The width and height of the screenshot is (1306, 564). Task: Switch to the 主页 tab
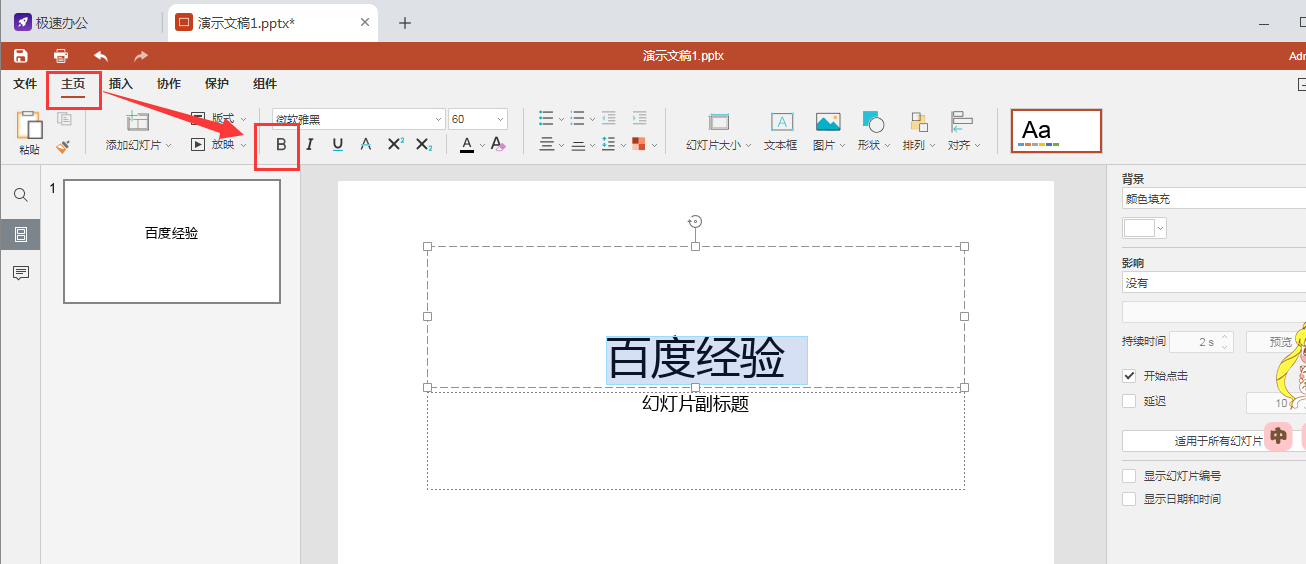click(x=73, y=84)
